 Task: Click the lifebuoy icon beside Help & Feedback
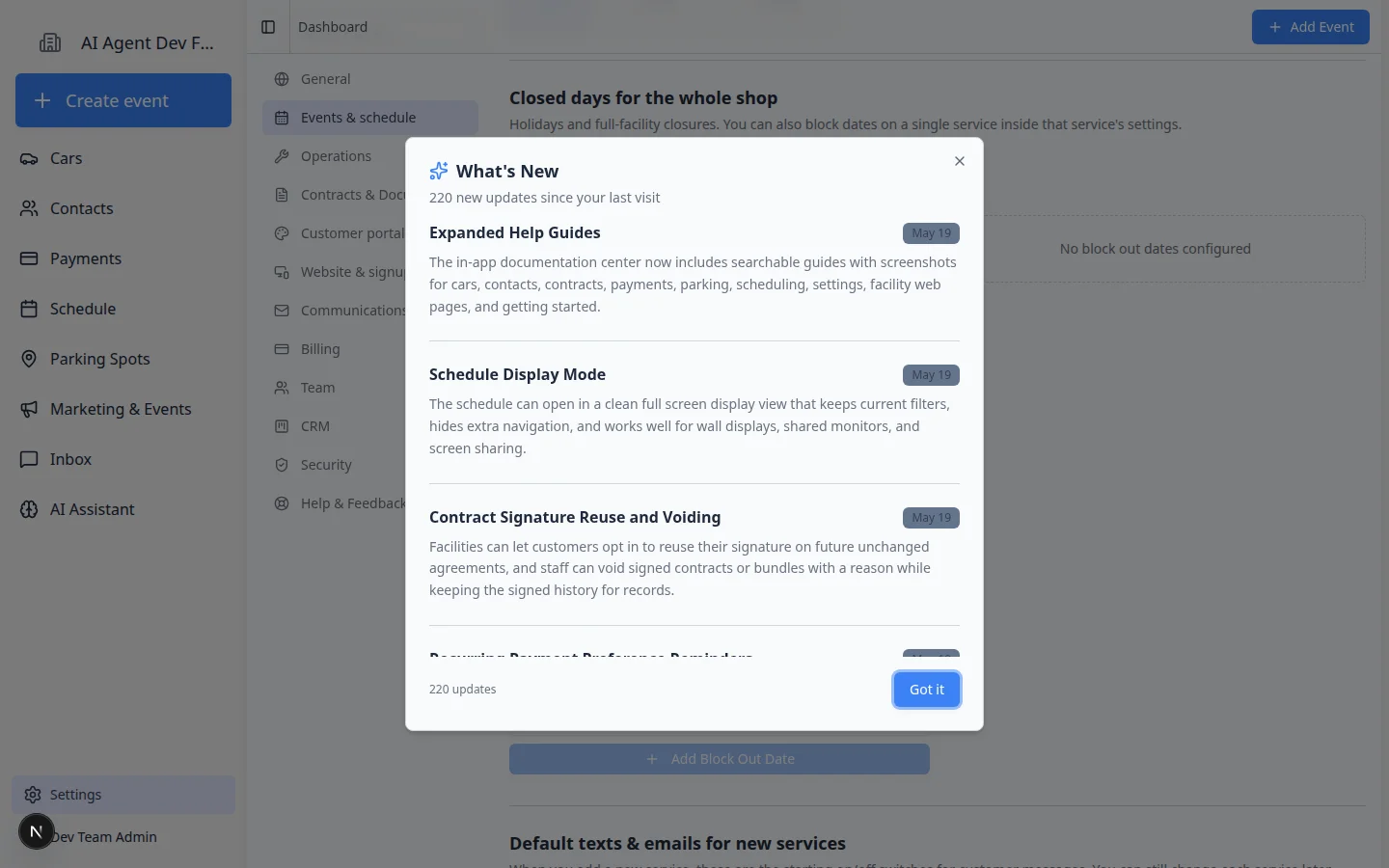282,503
